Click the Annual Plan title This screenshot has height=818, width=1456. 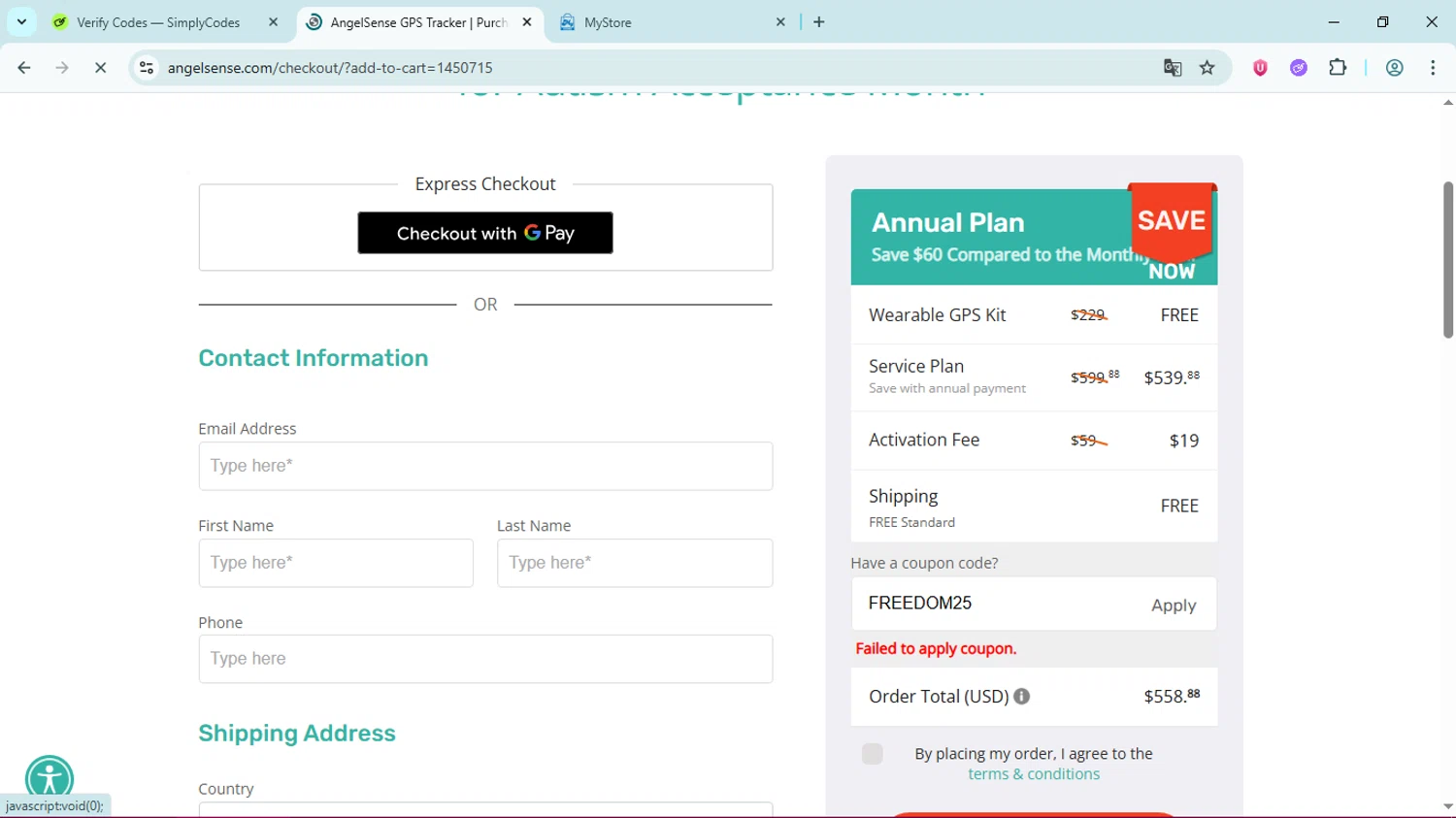[x=948, y=222]
